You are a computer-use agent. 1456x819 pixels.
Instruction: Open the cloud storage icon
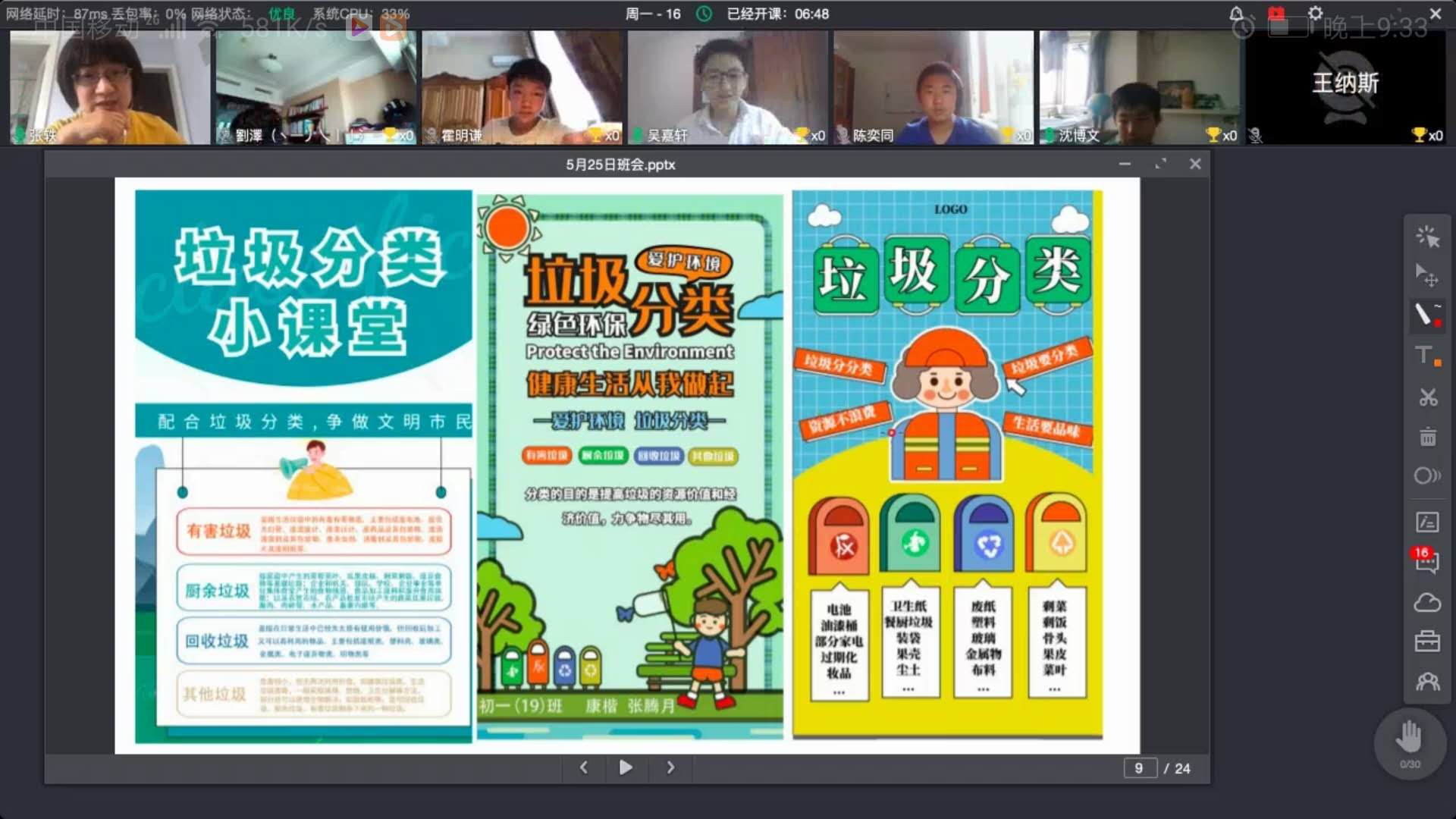[1427, 603]
